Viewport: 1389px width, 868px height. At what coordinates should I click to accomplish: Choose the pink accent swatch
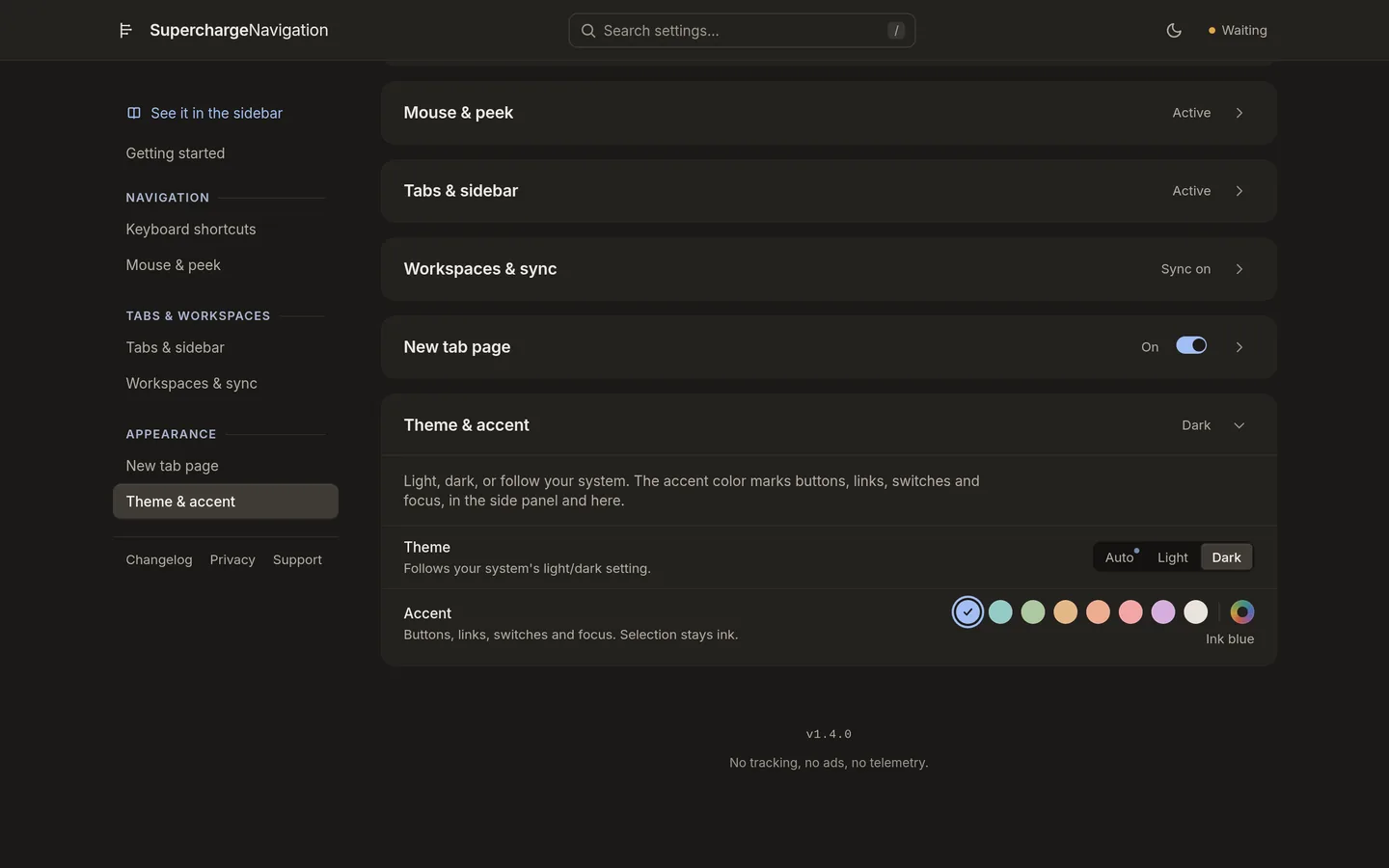(x=1130, y=611)
